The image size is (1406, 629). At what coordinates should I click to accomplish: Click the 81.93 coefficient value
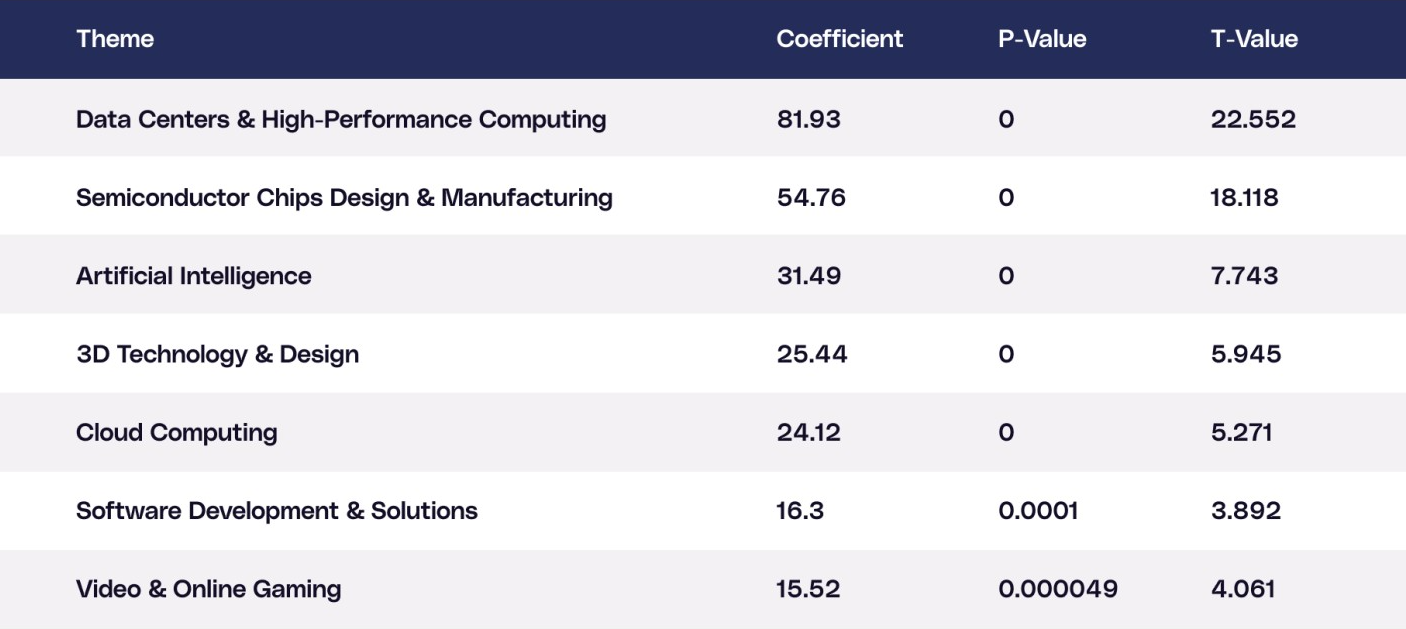(x=809, y=120)
